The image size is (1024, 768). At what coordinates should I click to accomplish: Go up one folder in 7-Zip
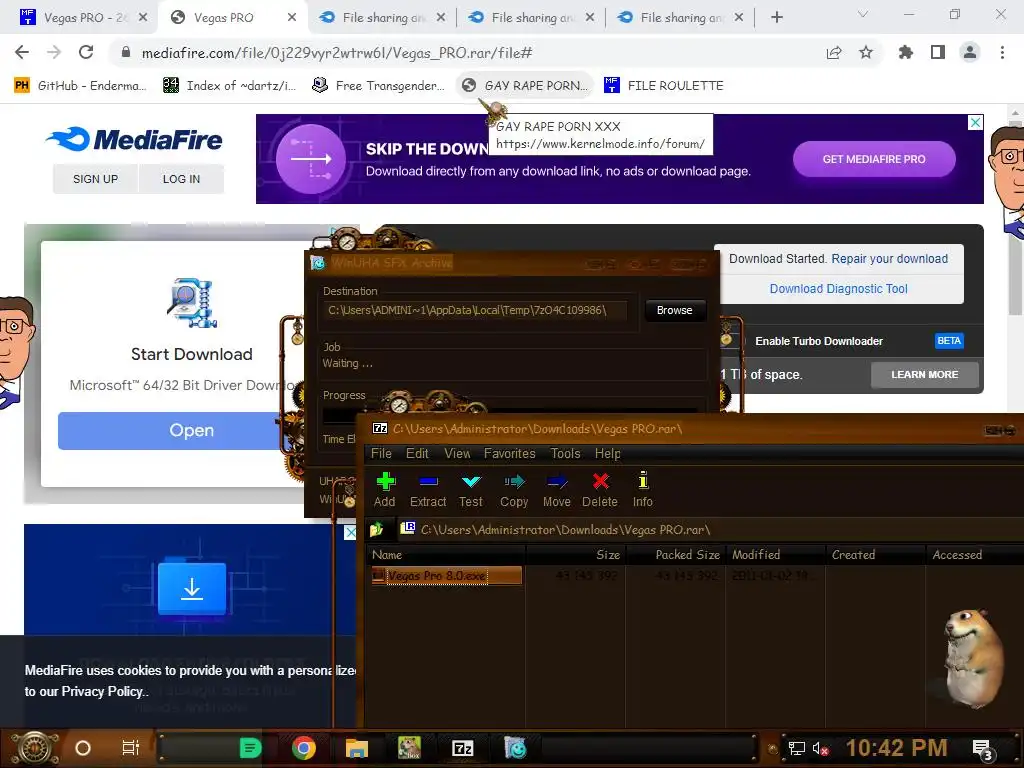[x=377, y=529]
